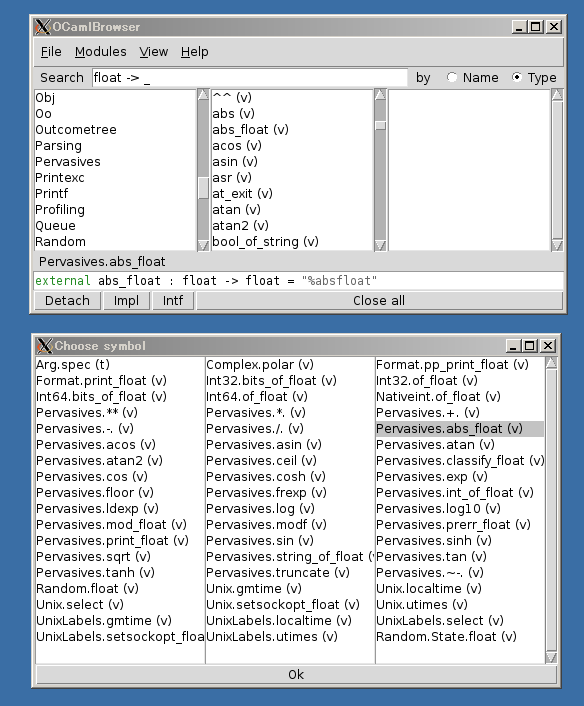Minimize the Choose symbol window
Image resolution: width=584 pixels, height=706 pixels.
tap(513, 346)
